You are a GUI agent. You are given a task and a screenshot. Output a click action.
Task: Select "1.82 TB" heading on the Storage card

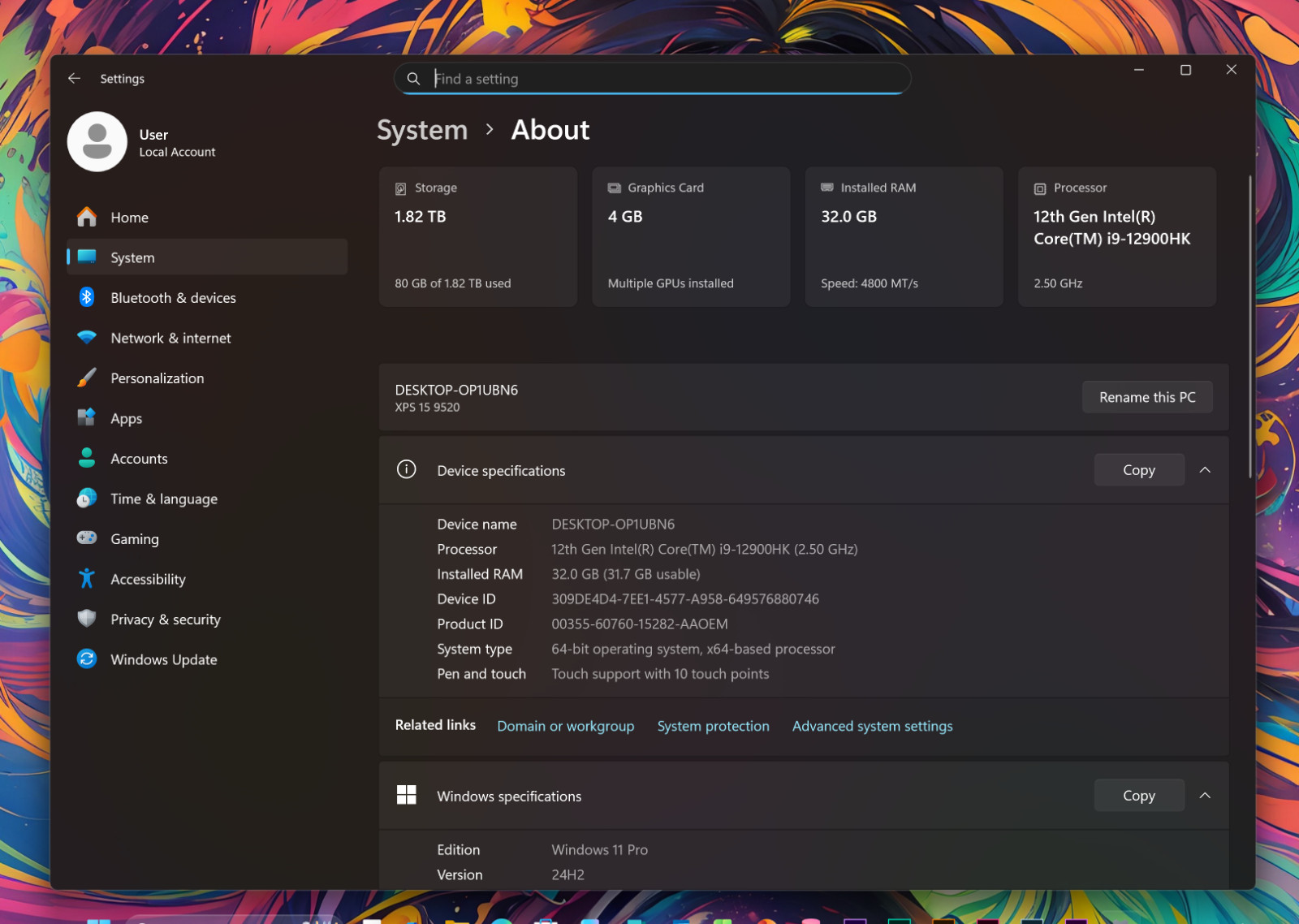click(x=420, y=217)
